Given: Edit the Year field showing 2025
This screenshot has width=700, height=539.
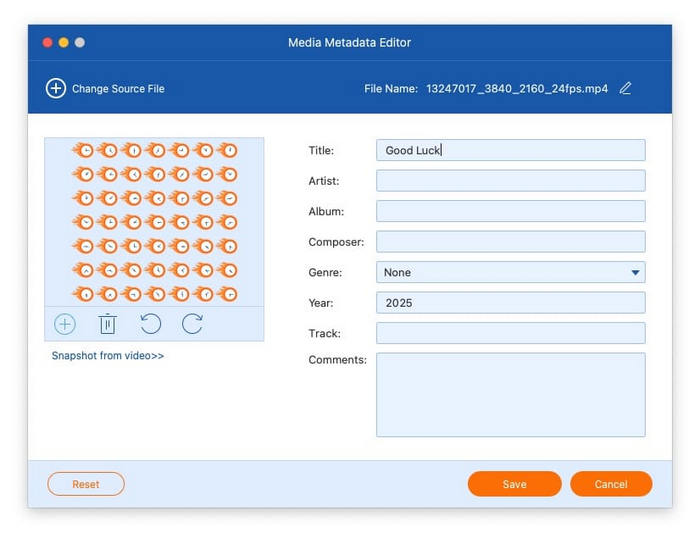Looking at the screenshot, I should coord(510,303).
